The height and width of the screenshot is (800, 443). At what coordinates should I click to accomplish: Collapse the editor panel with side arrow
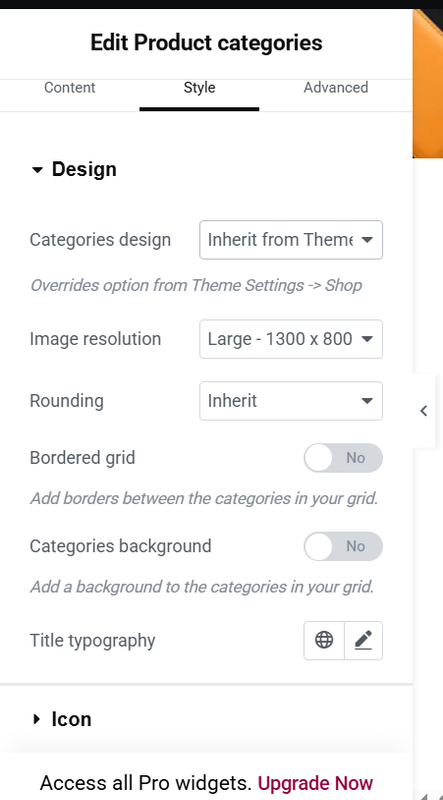point(424,411)
